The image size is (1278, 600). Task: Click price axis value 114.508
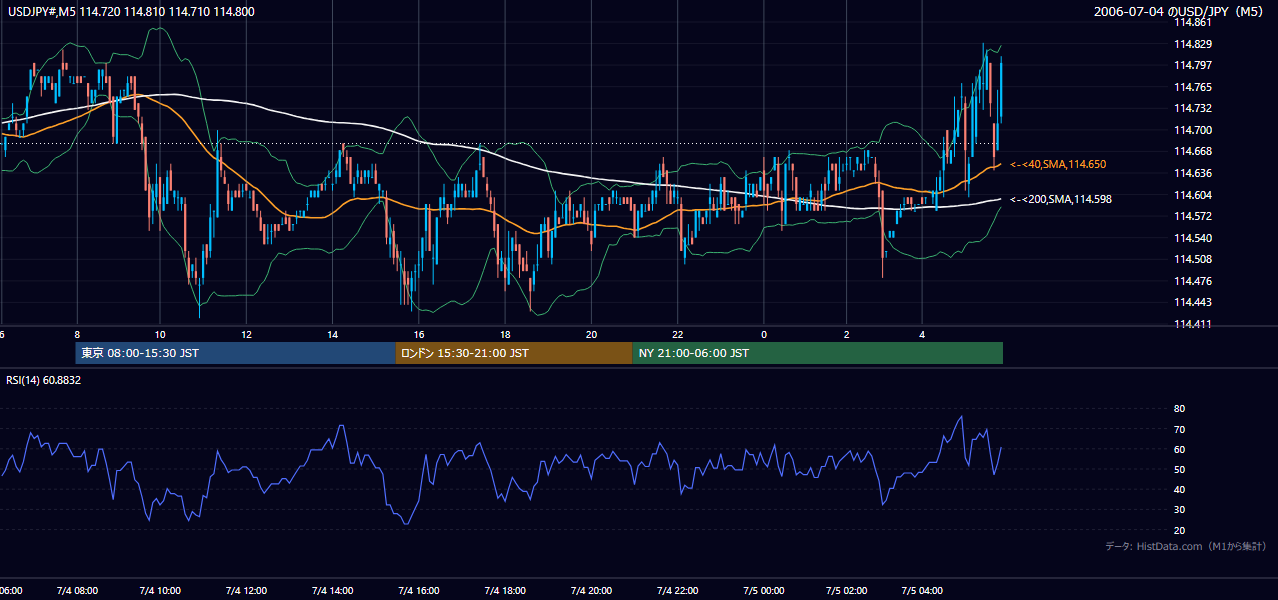coord(1193,259)
